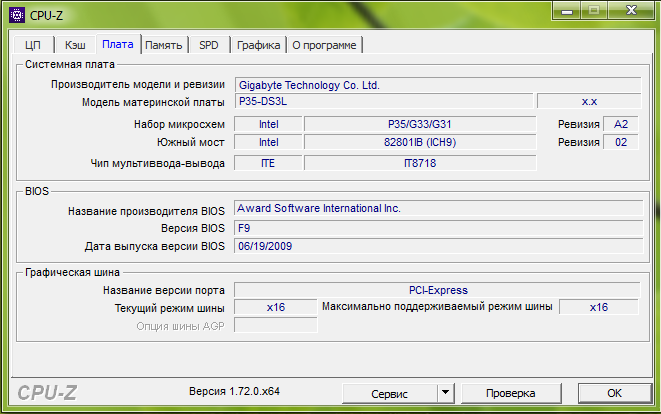Click the x.x board revision field
Image resolution: width=661 pixels, height=414 pixels.
point(589,102)
